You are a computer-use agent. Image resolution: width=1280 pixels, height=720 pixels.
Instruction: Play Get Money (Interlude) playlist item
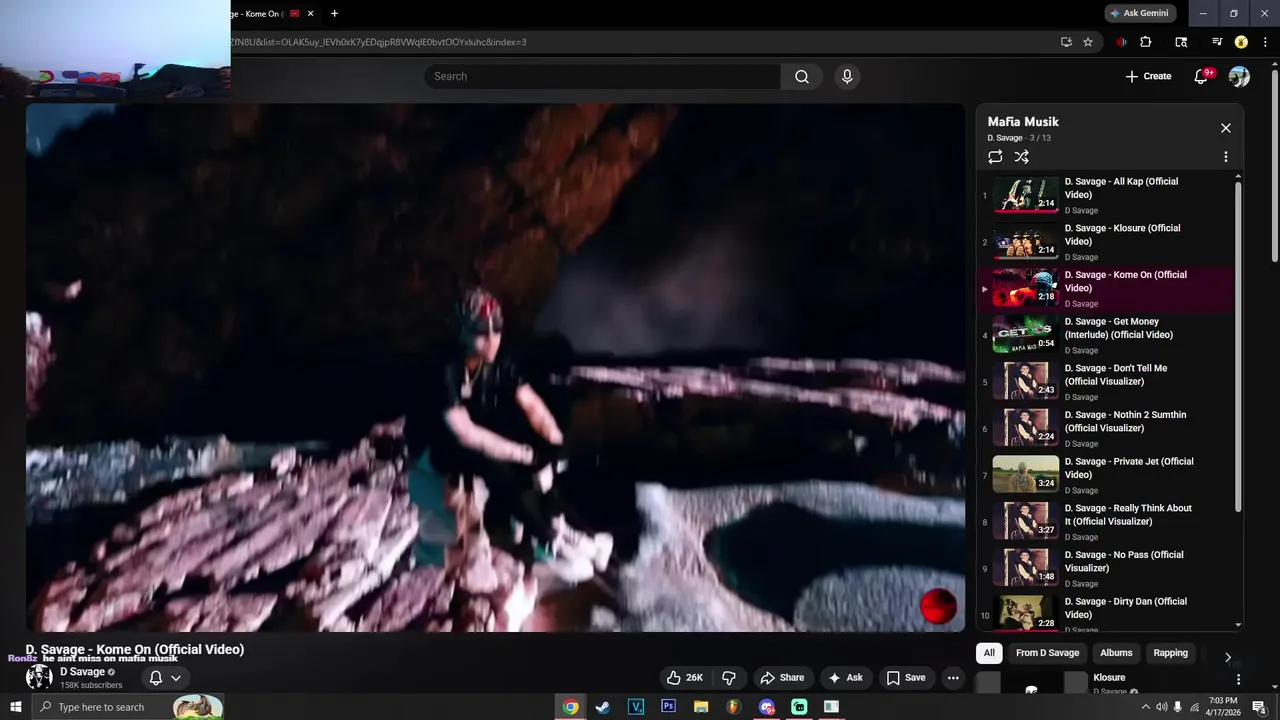[x=1107, y=335]
